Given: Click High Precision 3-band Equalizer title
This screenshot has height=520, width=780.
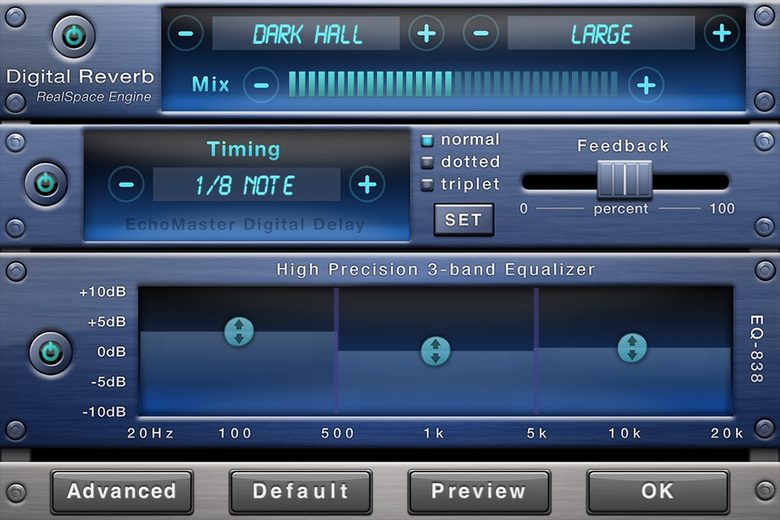Looking at the screenshot, I should click(436, 270).
